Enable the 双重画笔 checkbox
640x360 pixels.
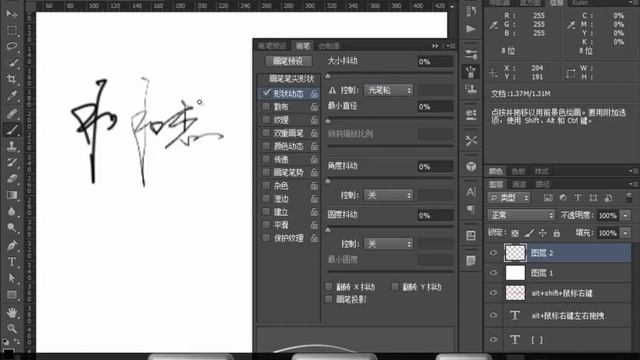[267, 133]
